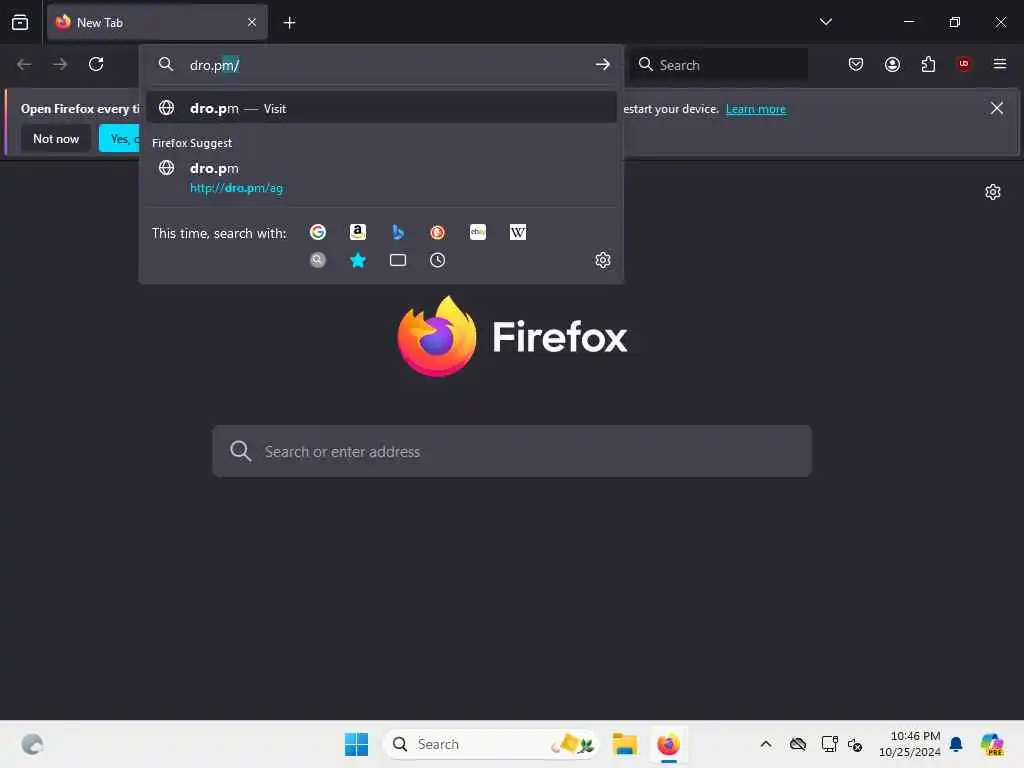The image size is (1024, 768).
Task: Click the Not now button
Action: [56, 139]
